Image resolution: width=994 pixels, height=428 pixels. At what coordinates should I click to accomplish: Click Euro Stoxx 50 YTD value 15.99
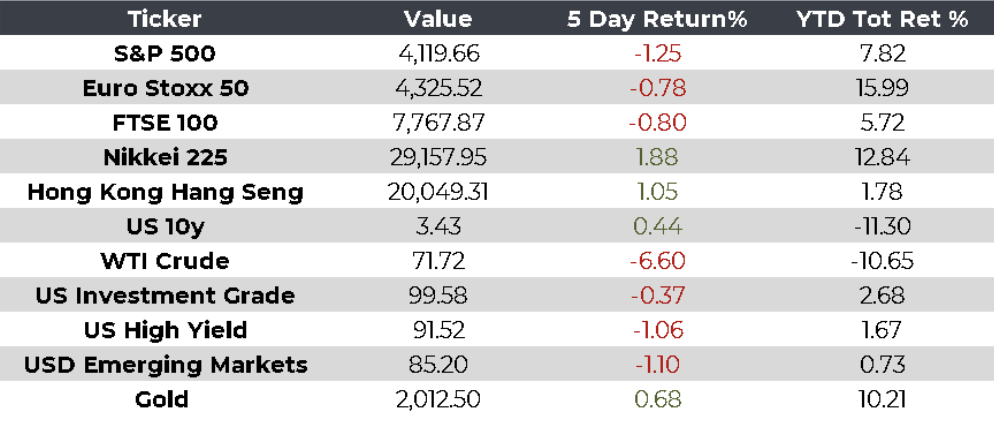point(881,88)
